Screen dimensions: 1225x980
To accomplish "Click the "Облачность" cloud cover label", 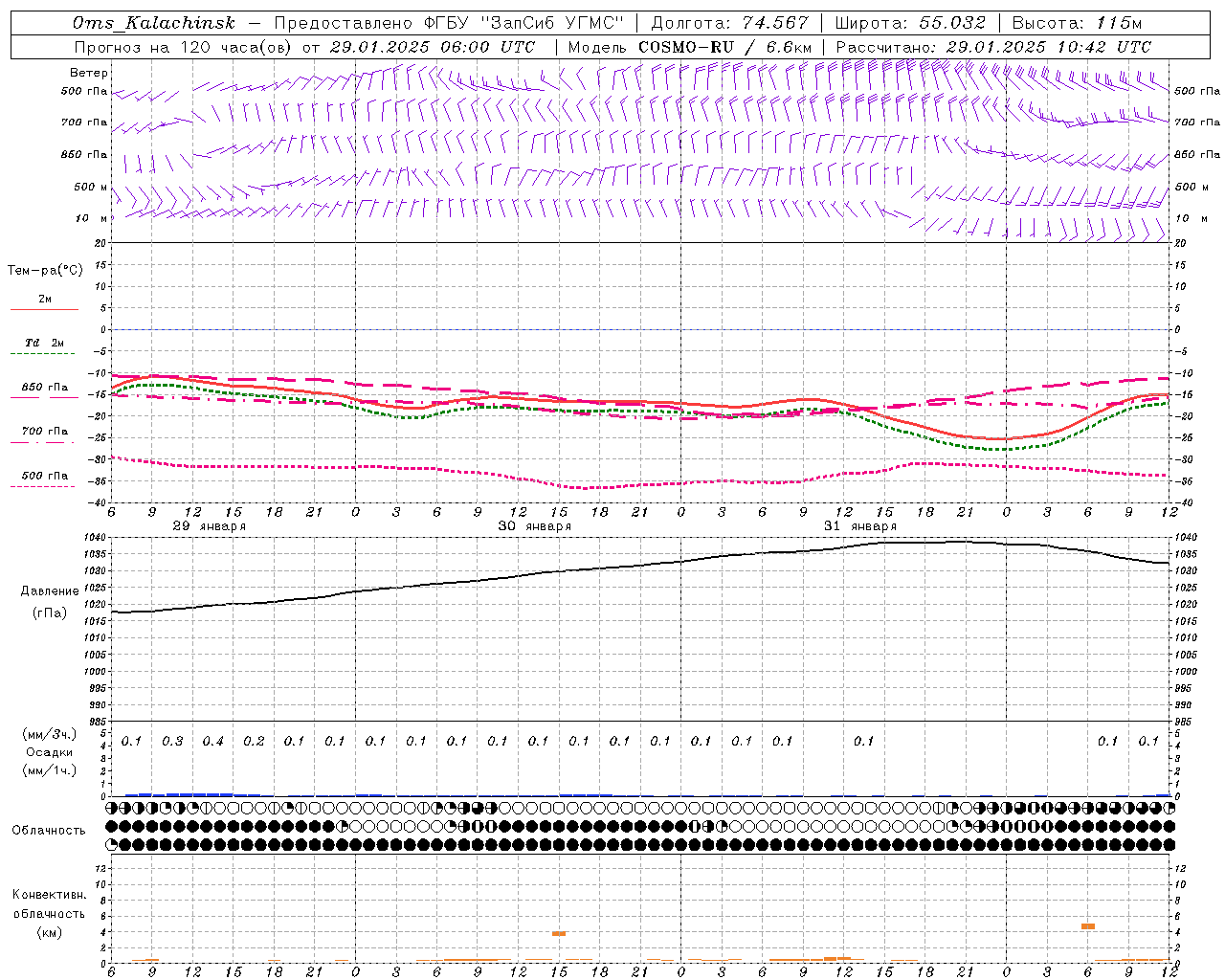I will click(x=49, y=830).
